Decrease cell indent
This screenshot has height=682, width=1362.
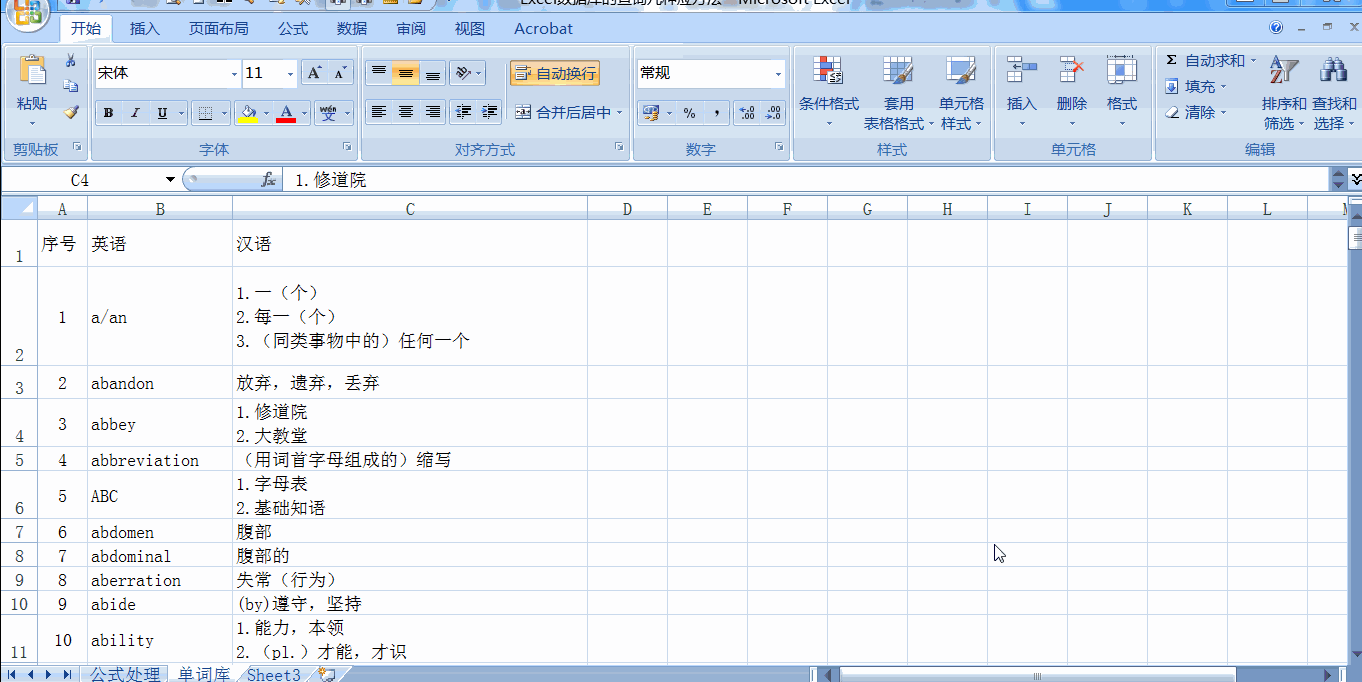click(463, 112)
